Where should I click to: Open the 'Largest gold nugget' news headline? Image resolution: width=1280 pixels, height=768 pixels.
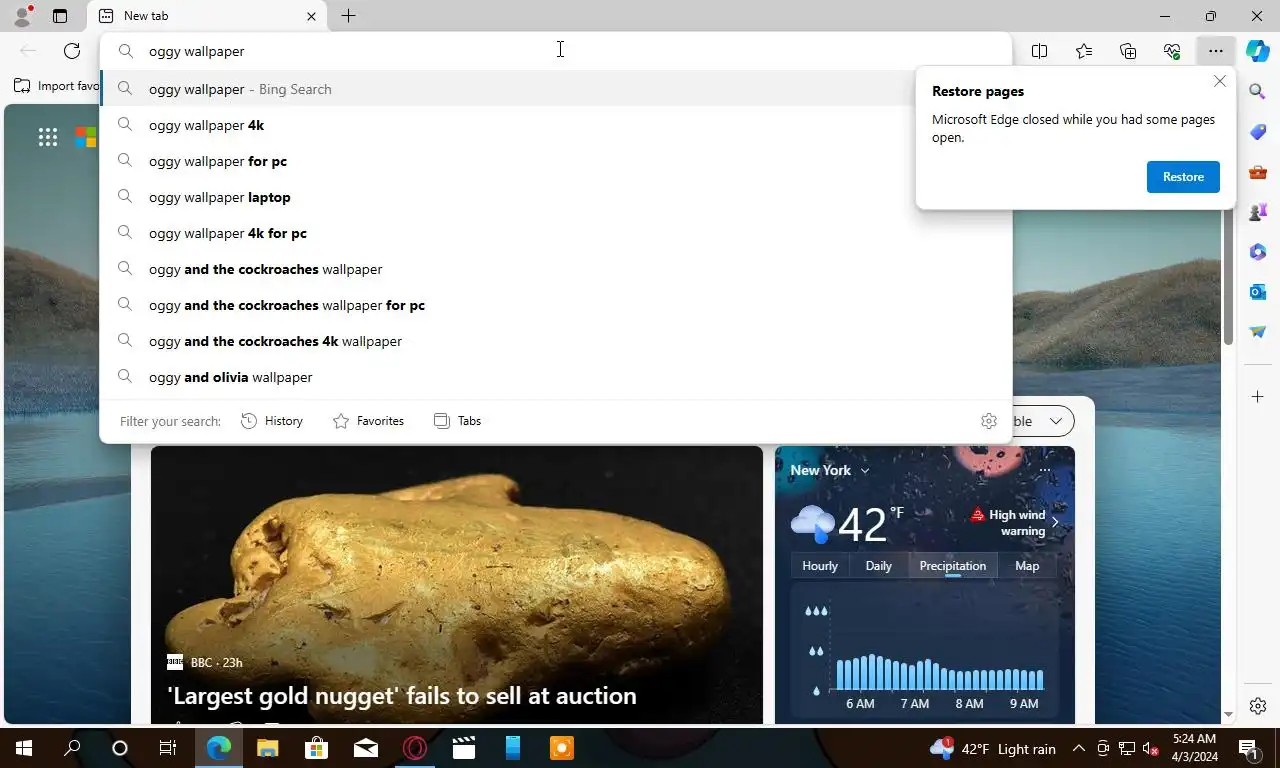point(402,696)
